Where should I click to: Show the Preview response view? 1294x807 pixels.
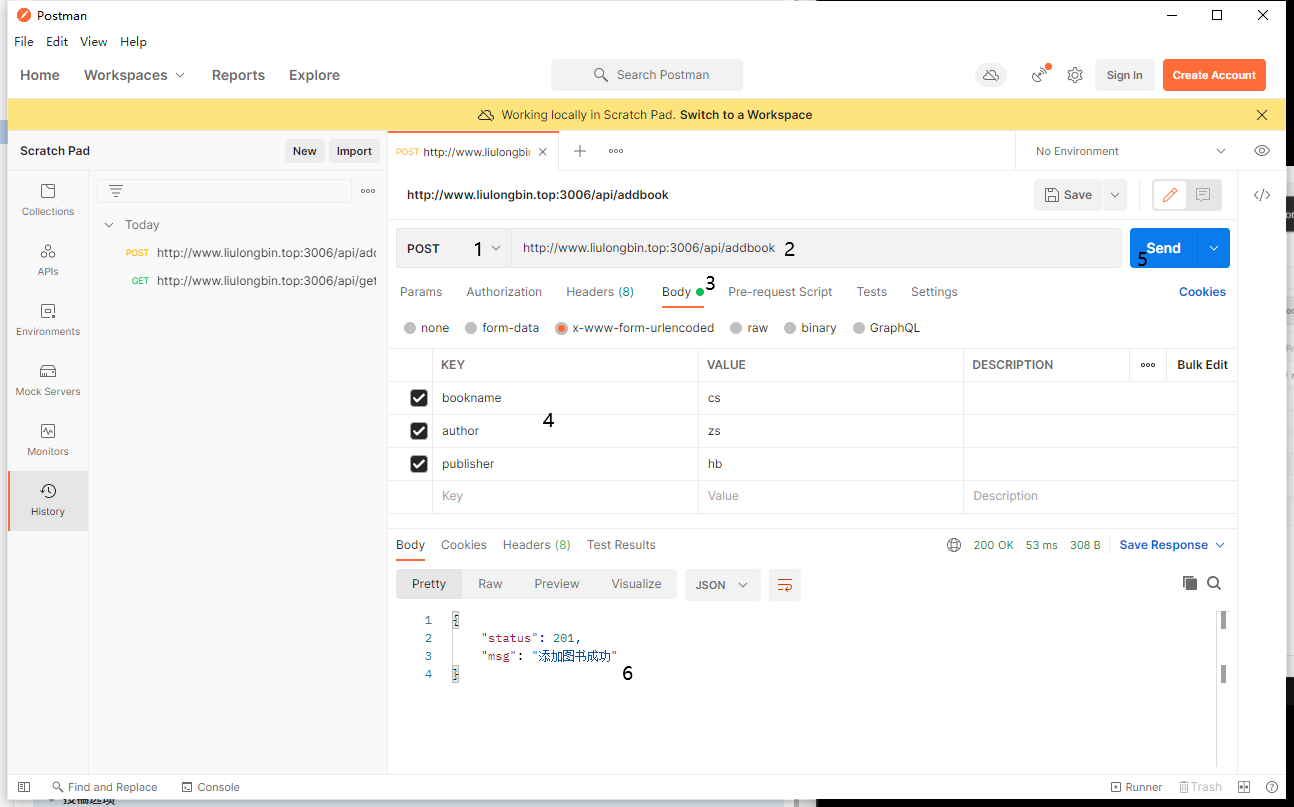[557, 584]
